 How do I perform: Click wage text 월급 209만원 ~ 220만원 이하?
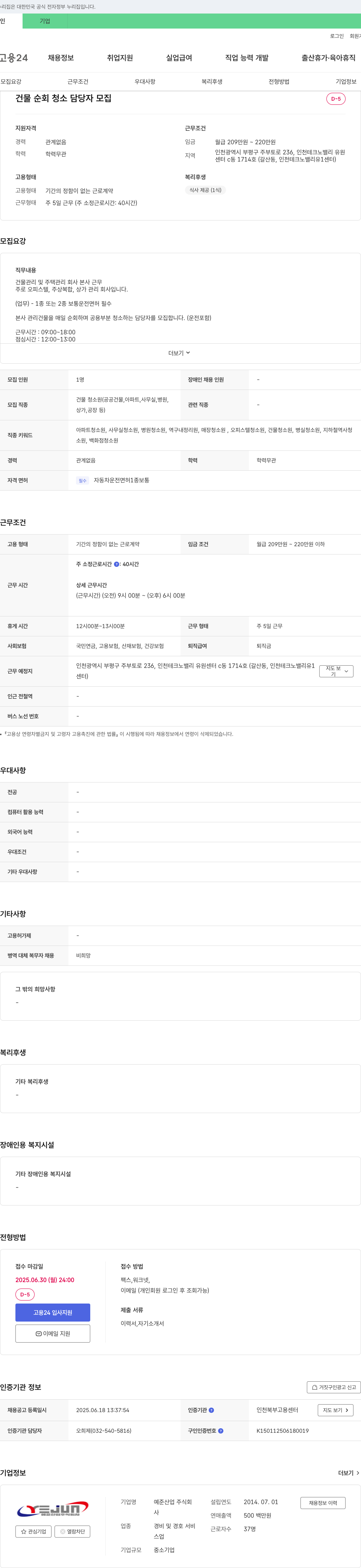coord(290,544)
